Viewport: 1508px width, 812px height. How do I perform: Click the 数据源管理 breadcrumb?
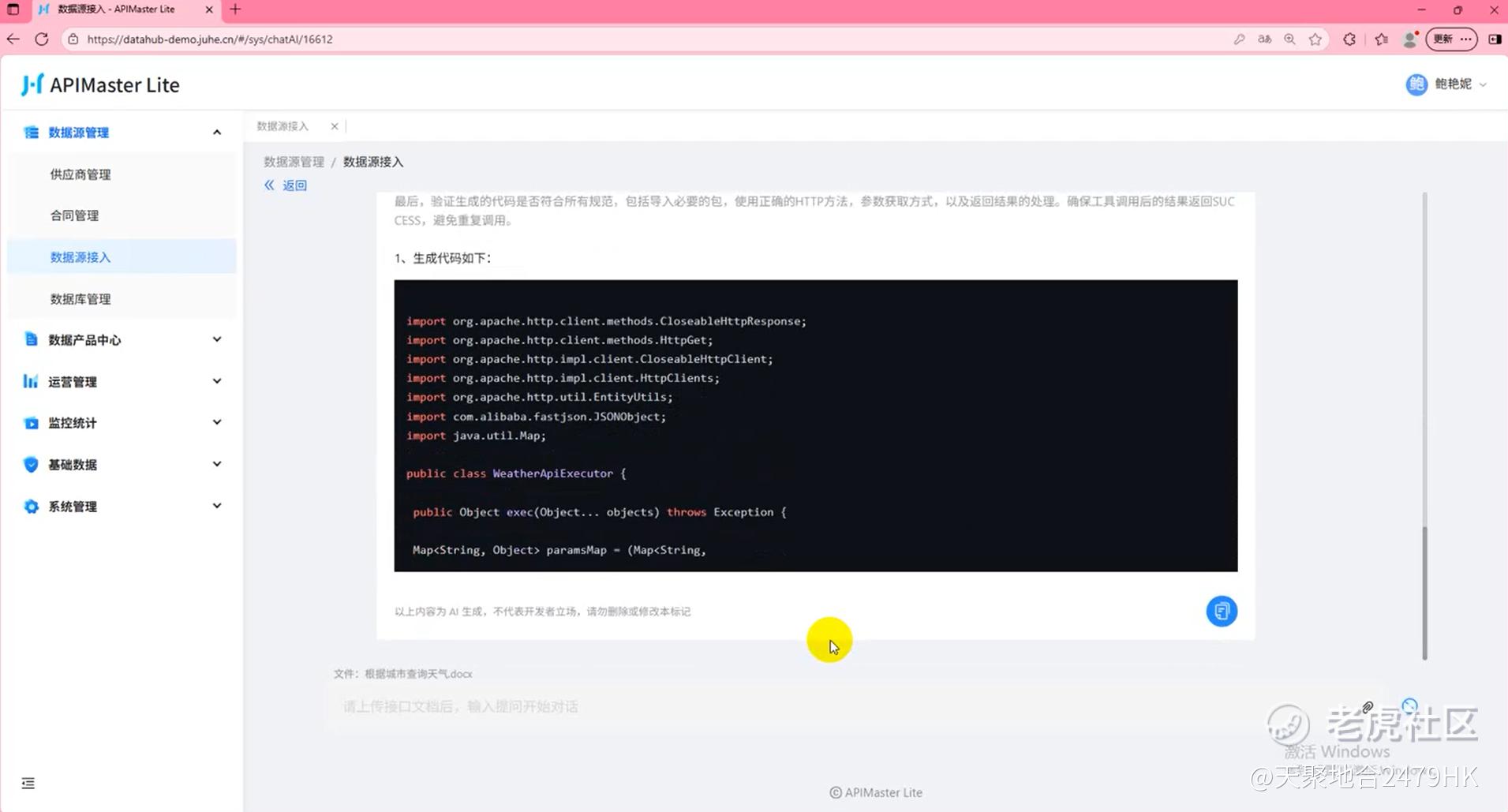pos(294,162)
